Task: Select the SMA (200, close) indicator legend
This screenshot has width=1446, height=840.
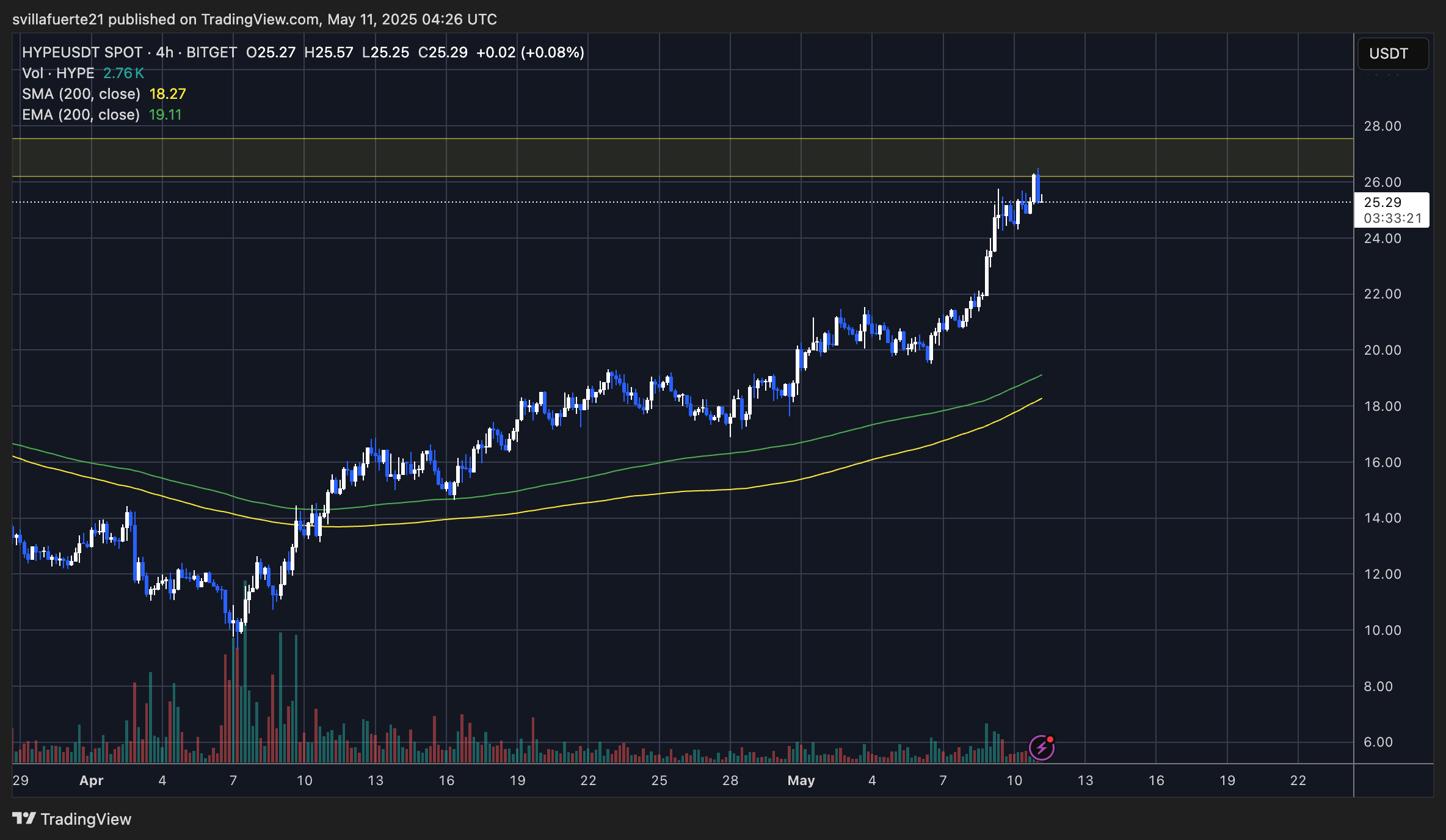Action: tap(81, 94)
